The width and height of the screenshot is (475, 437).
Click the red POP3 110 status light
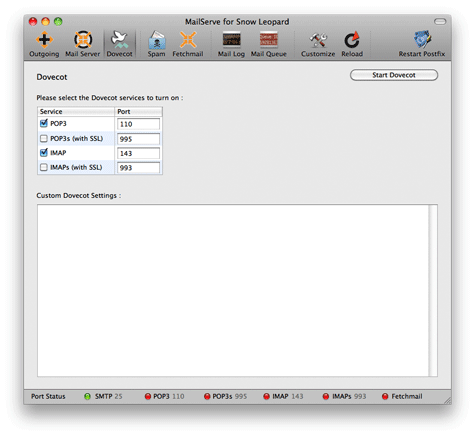click(148, 396)
